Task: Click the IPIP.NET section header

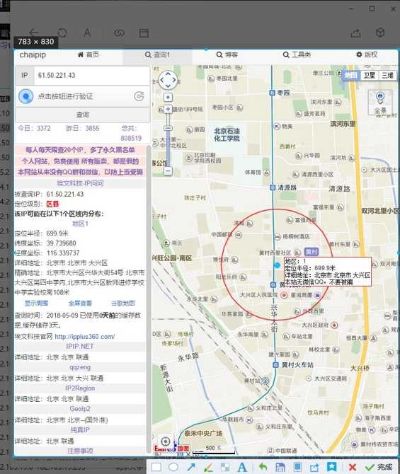Action: [x=80, y=347]
